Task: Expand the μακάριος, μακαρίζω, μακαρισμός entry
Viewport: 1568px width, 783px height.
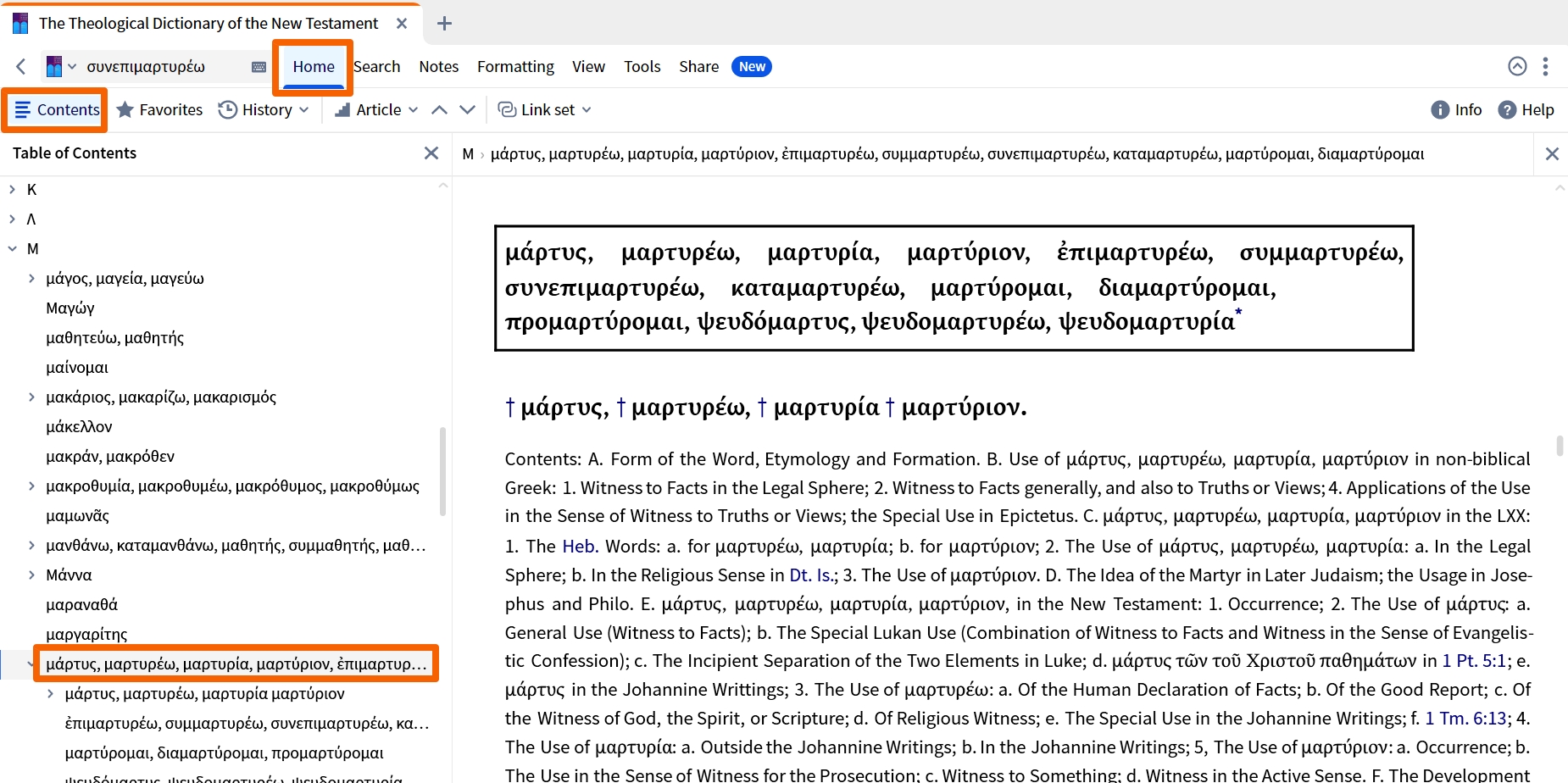Action: [31, 397]
